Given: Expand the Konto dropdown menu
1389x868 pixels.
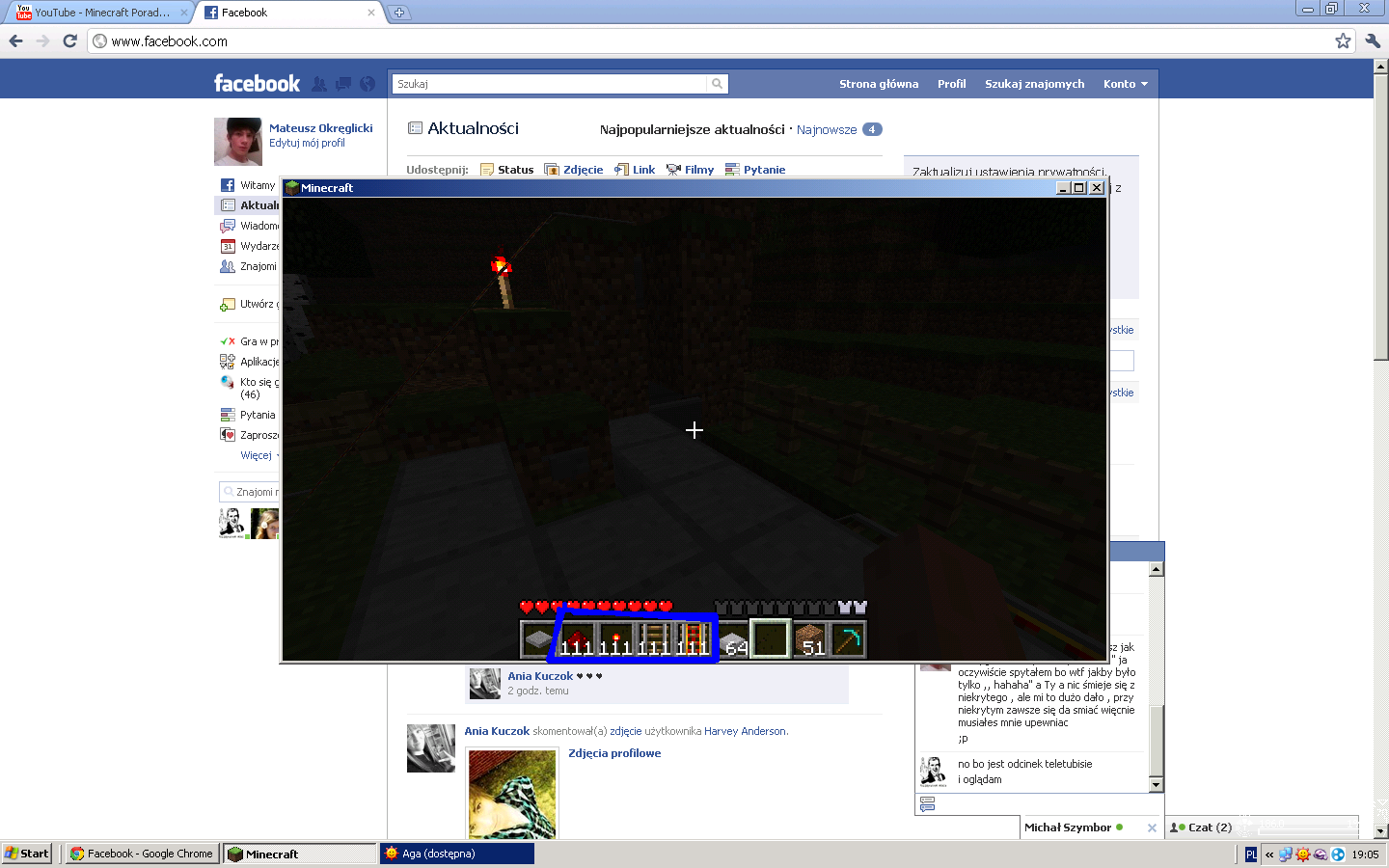Looking at the screenshot, I should pos(1125,84).
